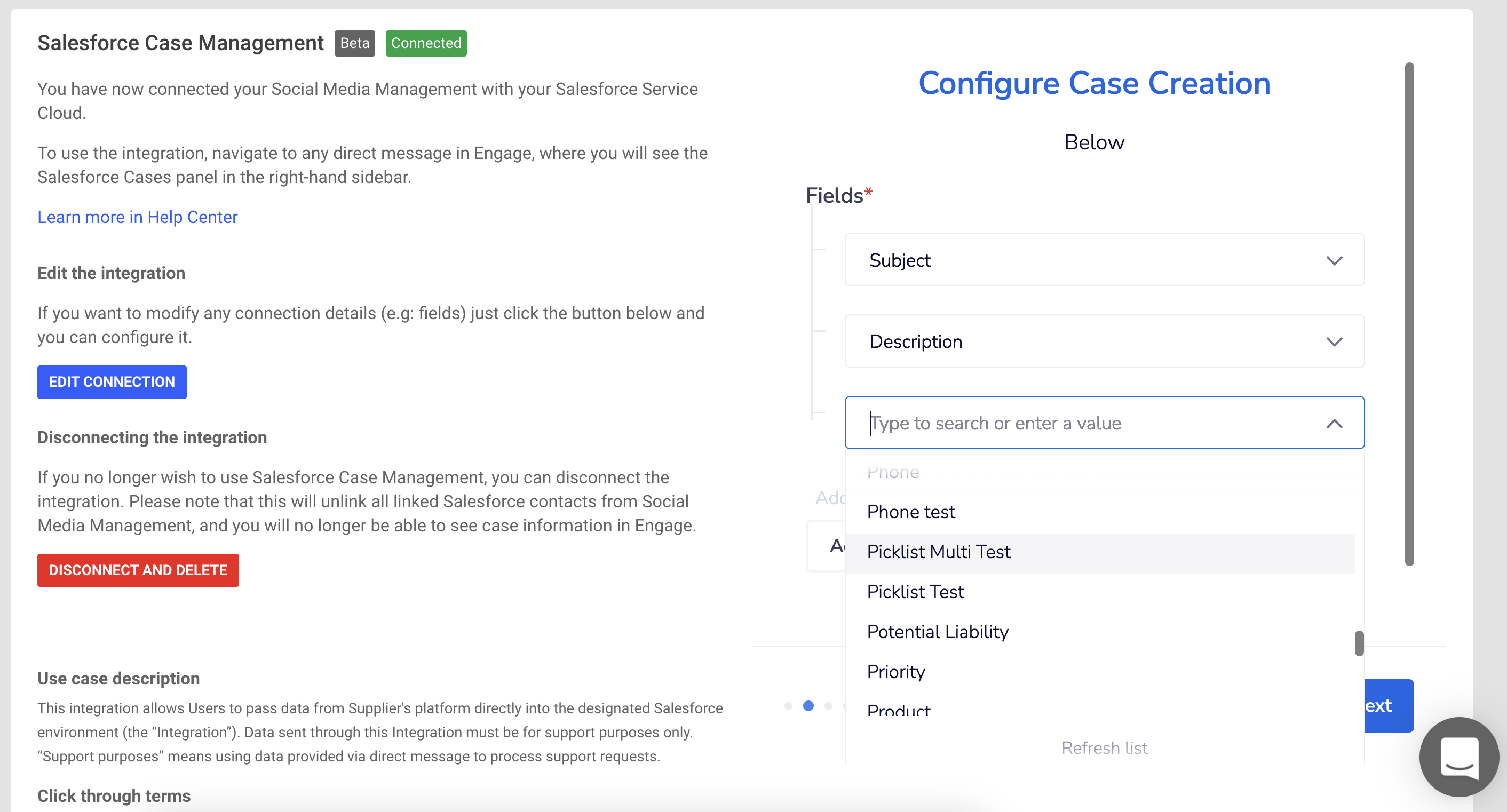This screenshot has width=1507, height=812.
Task: Go to the first wizard step dot
Action: point(788,706)
